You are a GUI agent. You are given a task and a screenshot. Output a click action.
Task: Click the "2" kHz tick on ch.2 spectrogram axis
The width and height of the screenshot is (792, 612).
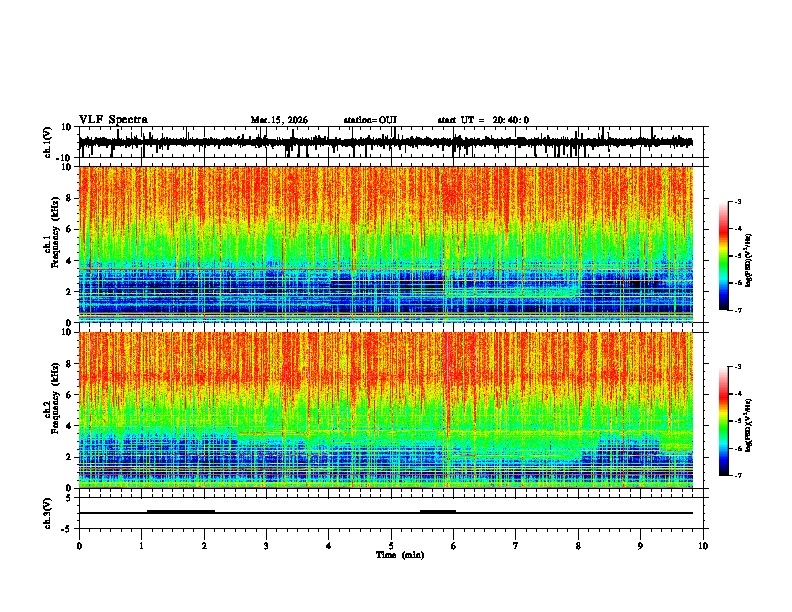point(70,457)
